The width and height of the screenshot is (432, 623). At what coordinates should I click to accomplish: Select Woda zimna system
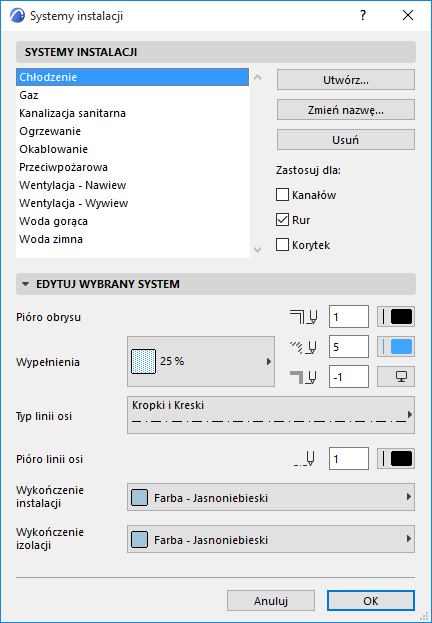pyautogui.click(x=132, y=239)
